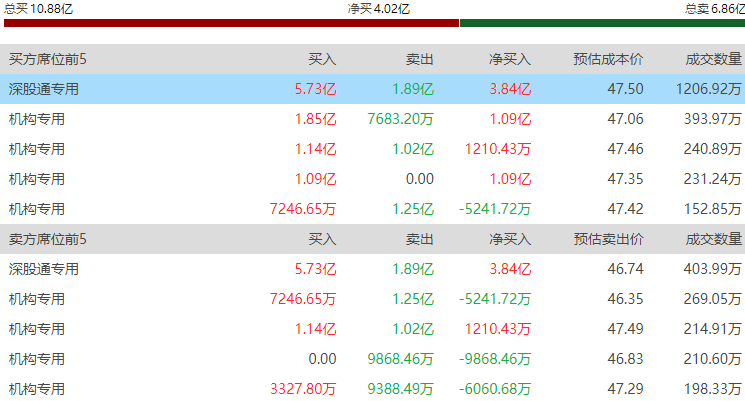
Task: Click 1210.43万 in the 214.91万 row
Action: point(498,329)
